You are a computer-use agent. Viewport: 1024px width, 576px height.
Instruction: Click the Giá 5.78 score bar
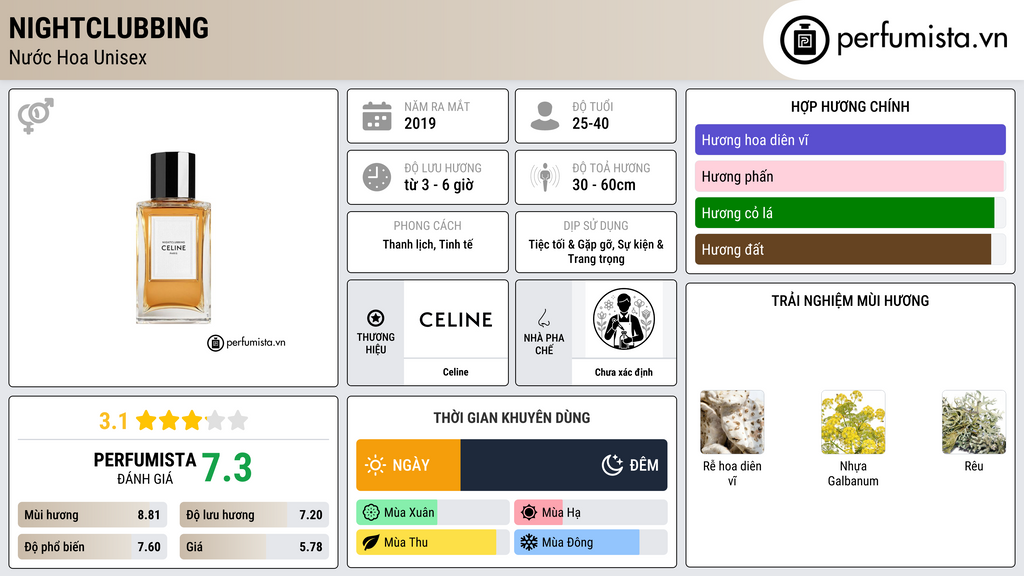coord(254,547)
